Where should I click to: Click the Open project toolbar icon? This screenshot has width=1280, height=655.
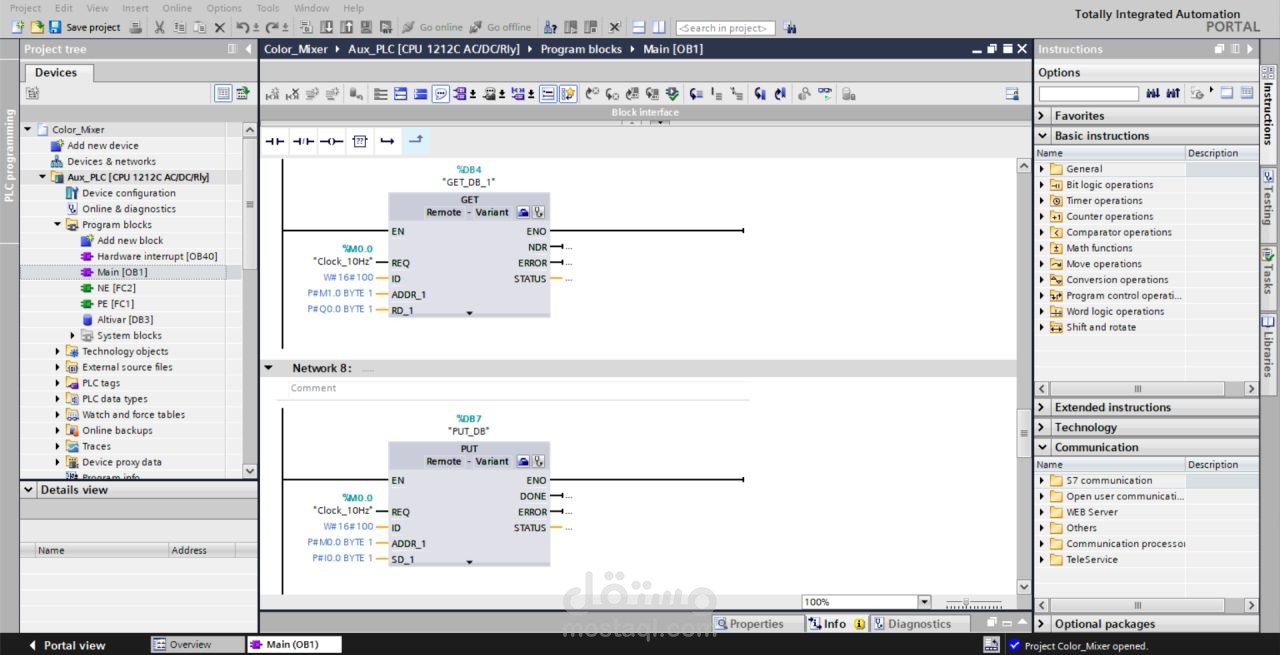pos(37,27)
